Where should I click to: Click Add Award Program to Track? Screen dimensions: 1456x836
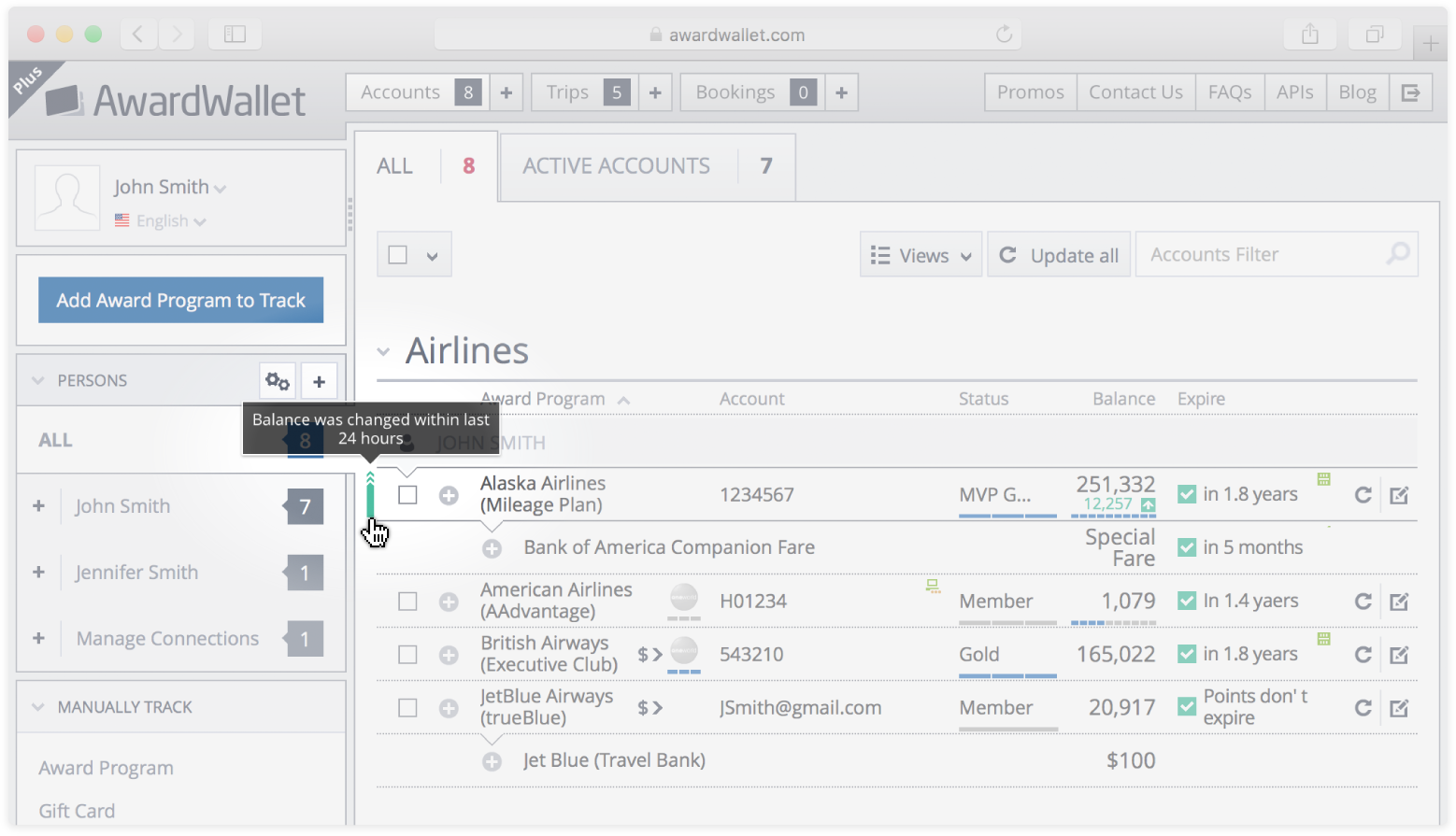tap(180, 300)
